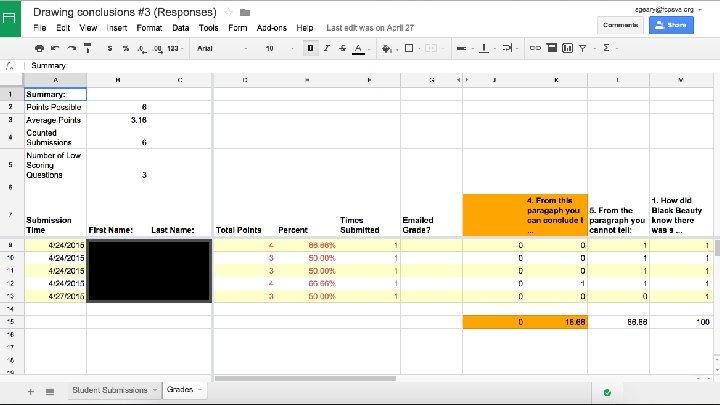Toggle strikethrough formatting
The width and height of the screenshot is (720, 405).
coord(343,48)
